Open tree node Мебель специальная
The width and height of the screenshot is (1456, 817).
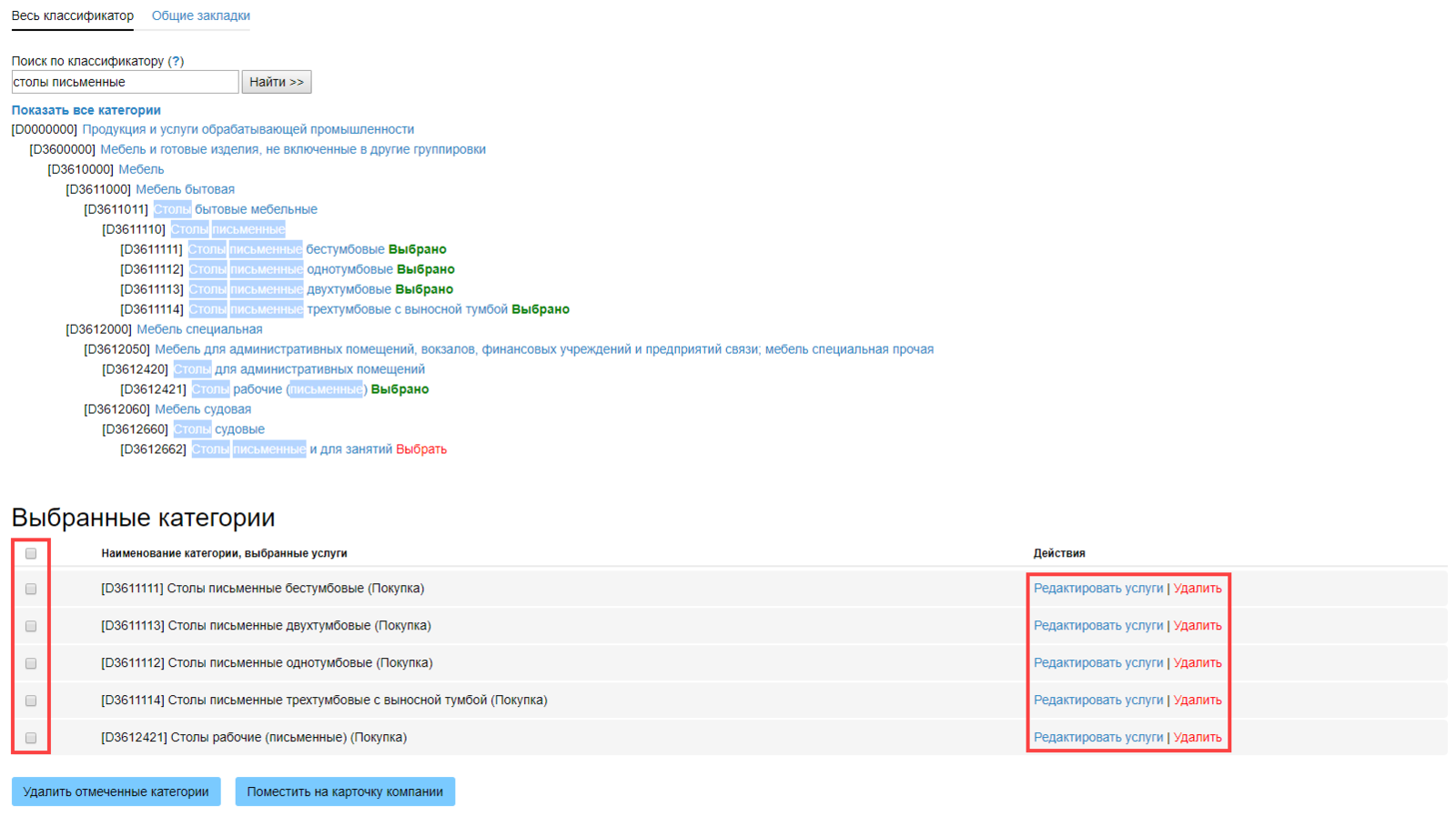[199, 329]
